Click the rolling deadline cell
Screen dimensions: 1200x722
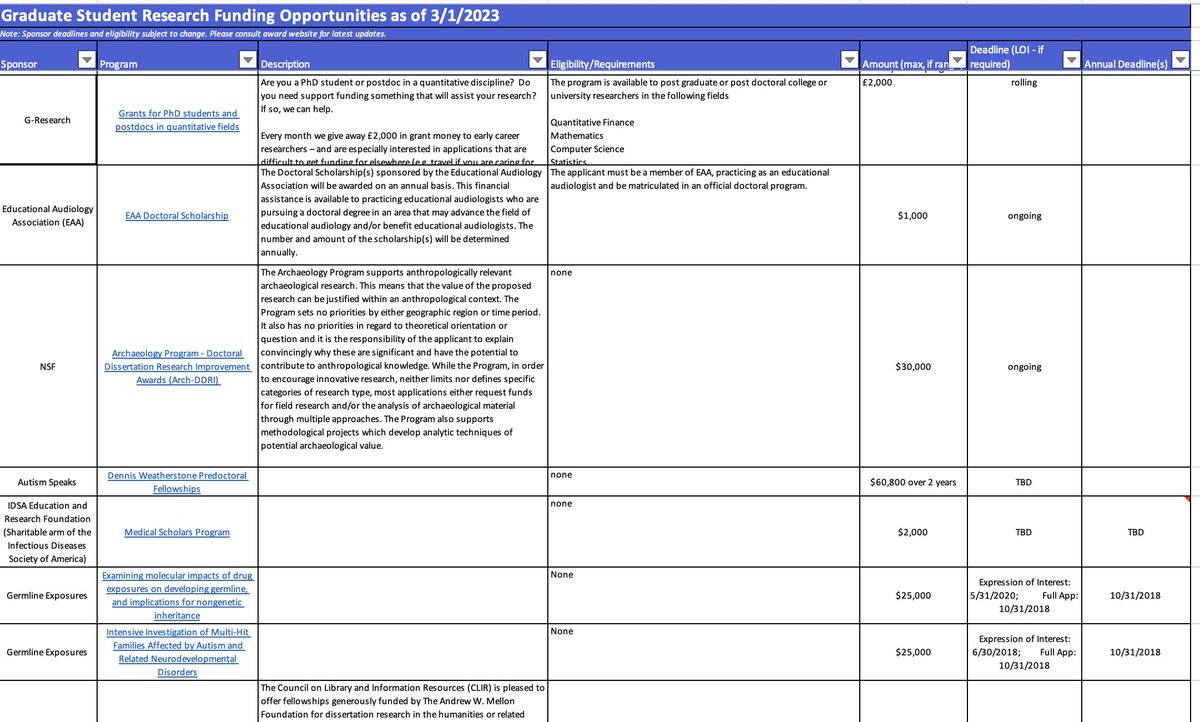coord(1024,120)
